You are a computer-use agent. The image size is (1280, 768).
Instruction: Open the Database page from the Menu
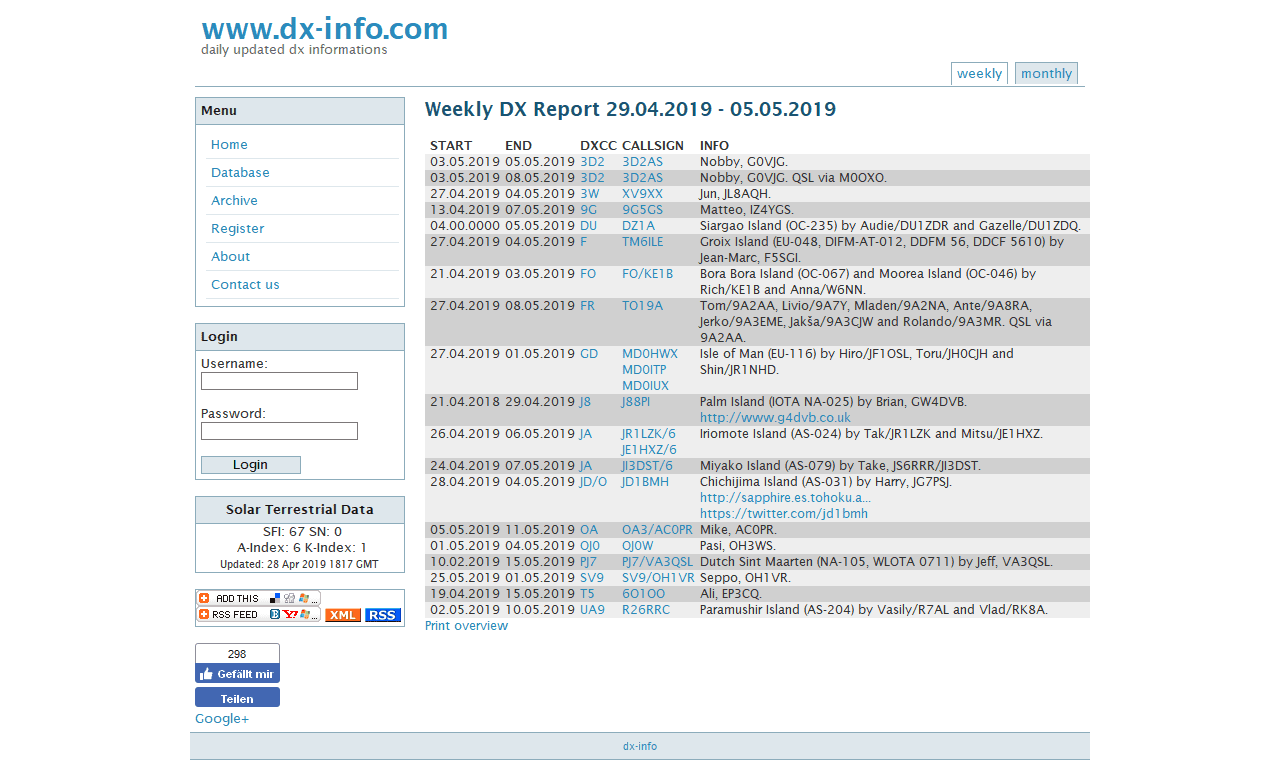(x=240, y=172)
